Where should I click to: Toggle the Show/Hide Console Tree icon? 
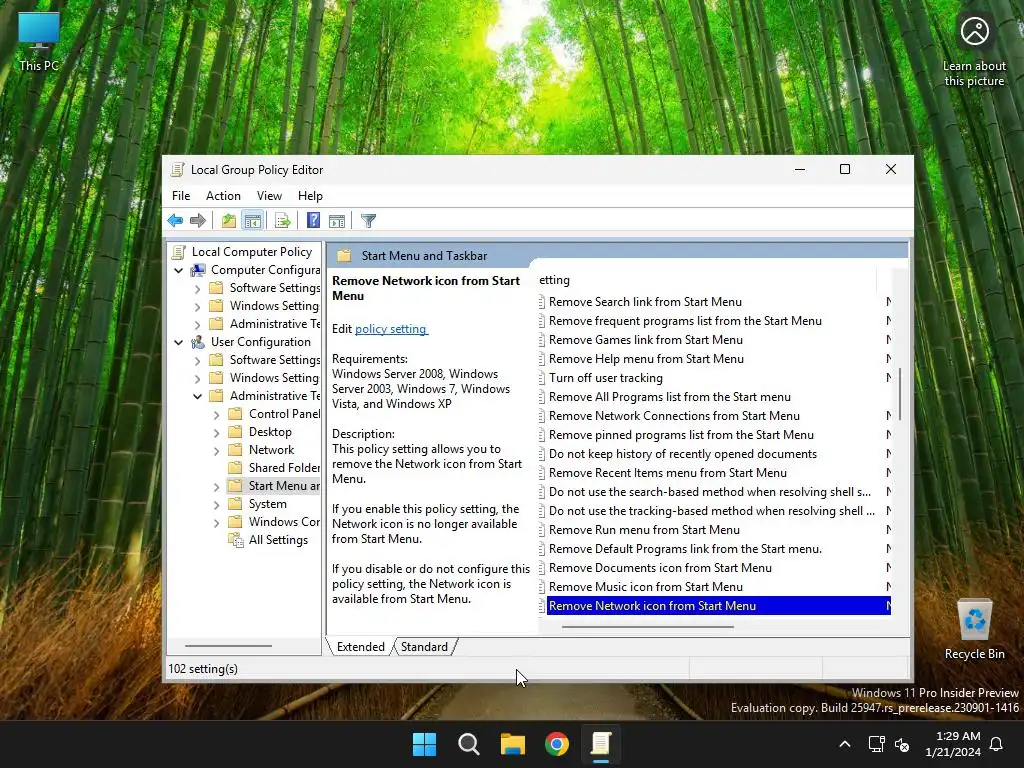pos(253,221)
